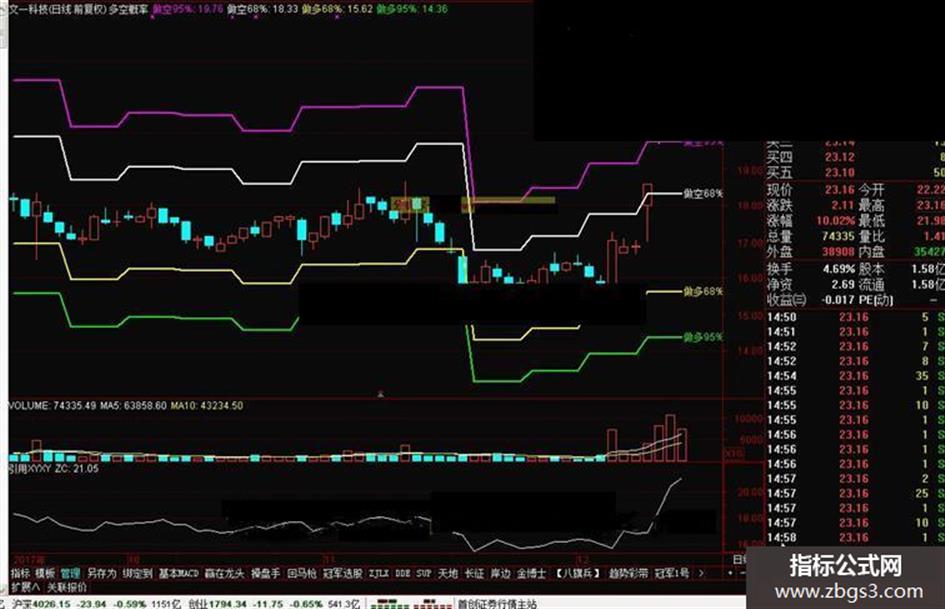Click the 做多95%: 14.36 legend value
945x609 pixels.
coord(412,8)
